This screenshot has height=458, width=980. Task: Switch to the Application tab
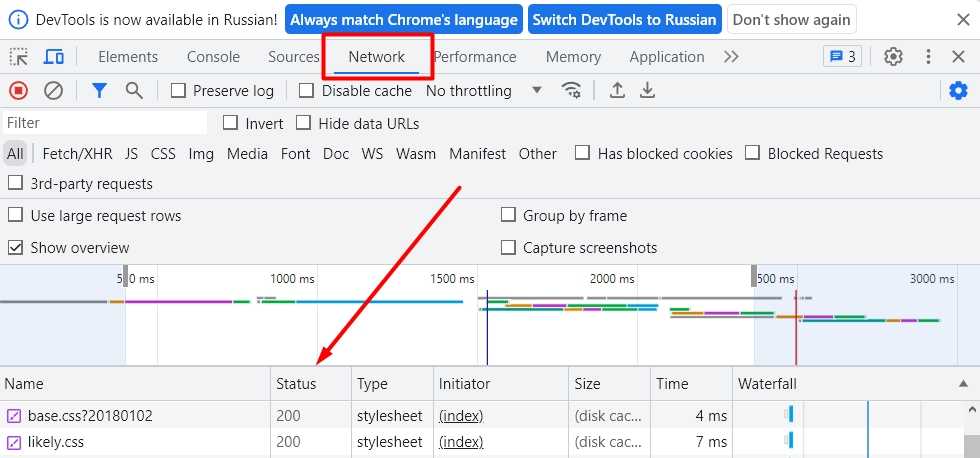point(667,57)
